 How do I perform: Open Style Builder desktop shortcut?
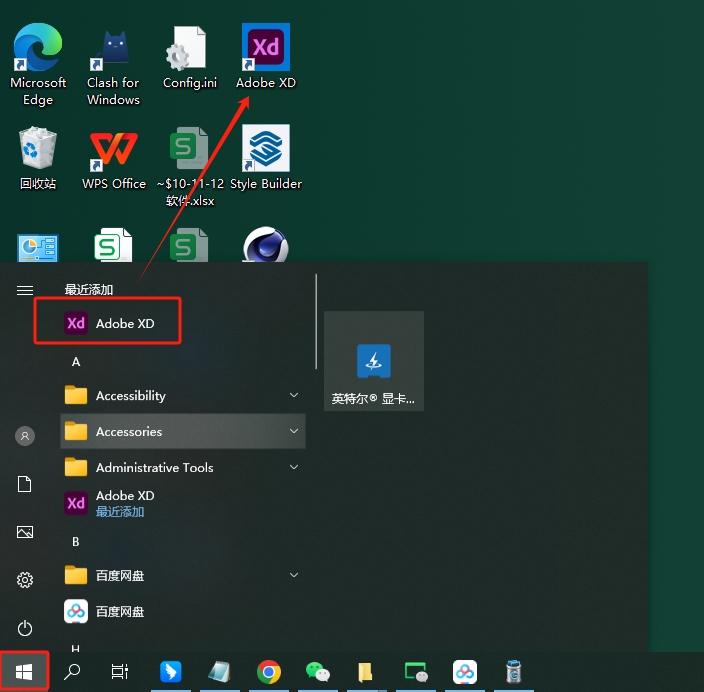266,157
